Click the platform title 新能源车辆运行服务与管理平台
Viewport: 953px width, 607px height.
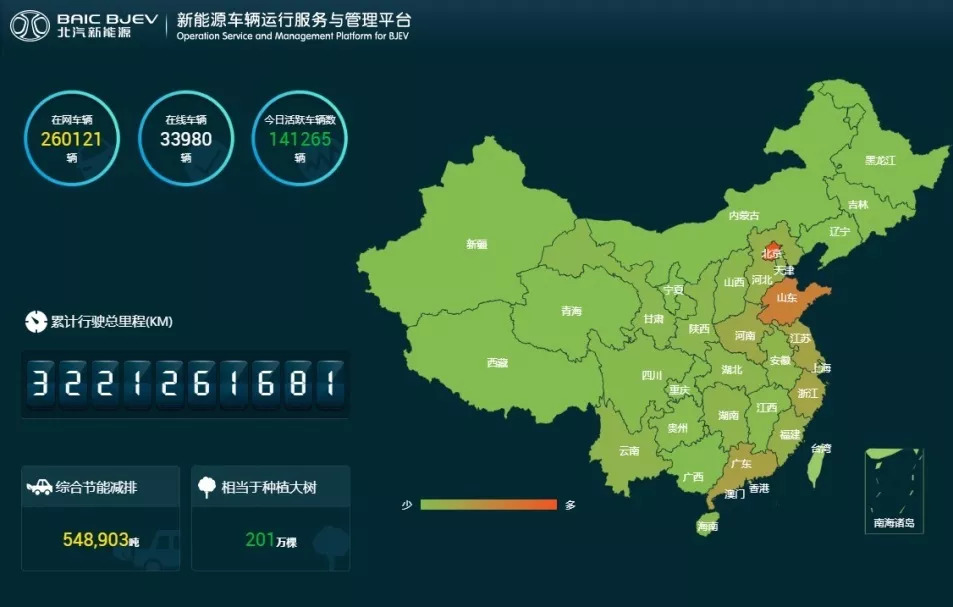click(x=292, y=21)
